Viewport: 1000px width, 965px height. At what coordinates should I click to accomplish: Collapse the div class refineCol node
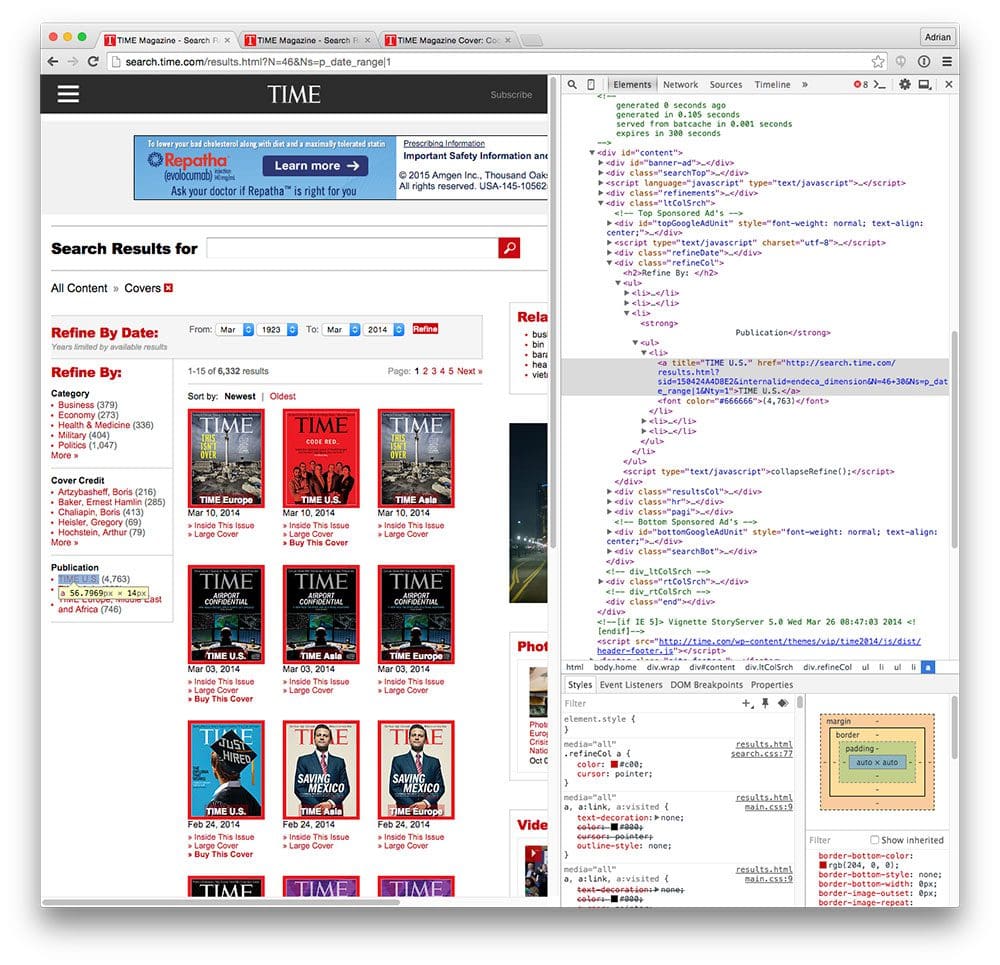tap(610, 263)
